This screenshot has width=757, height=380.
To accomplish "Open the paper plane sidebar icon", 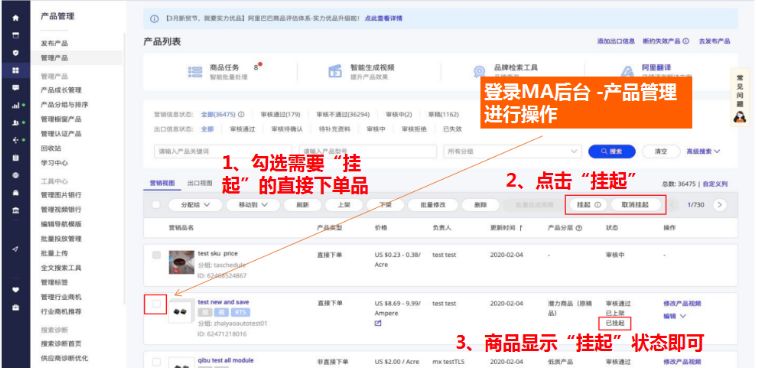I will tap(15, 249).
